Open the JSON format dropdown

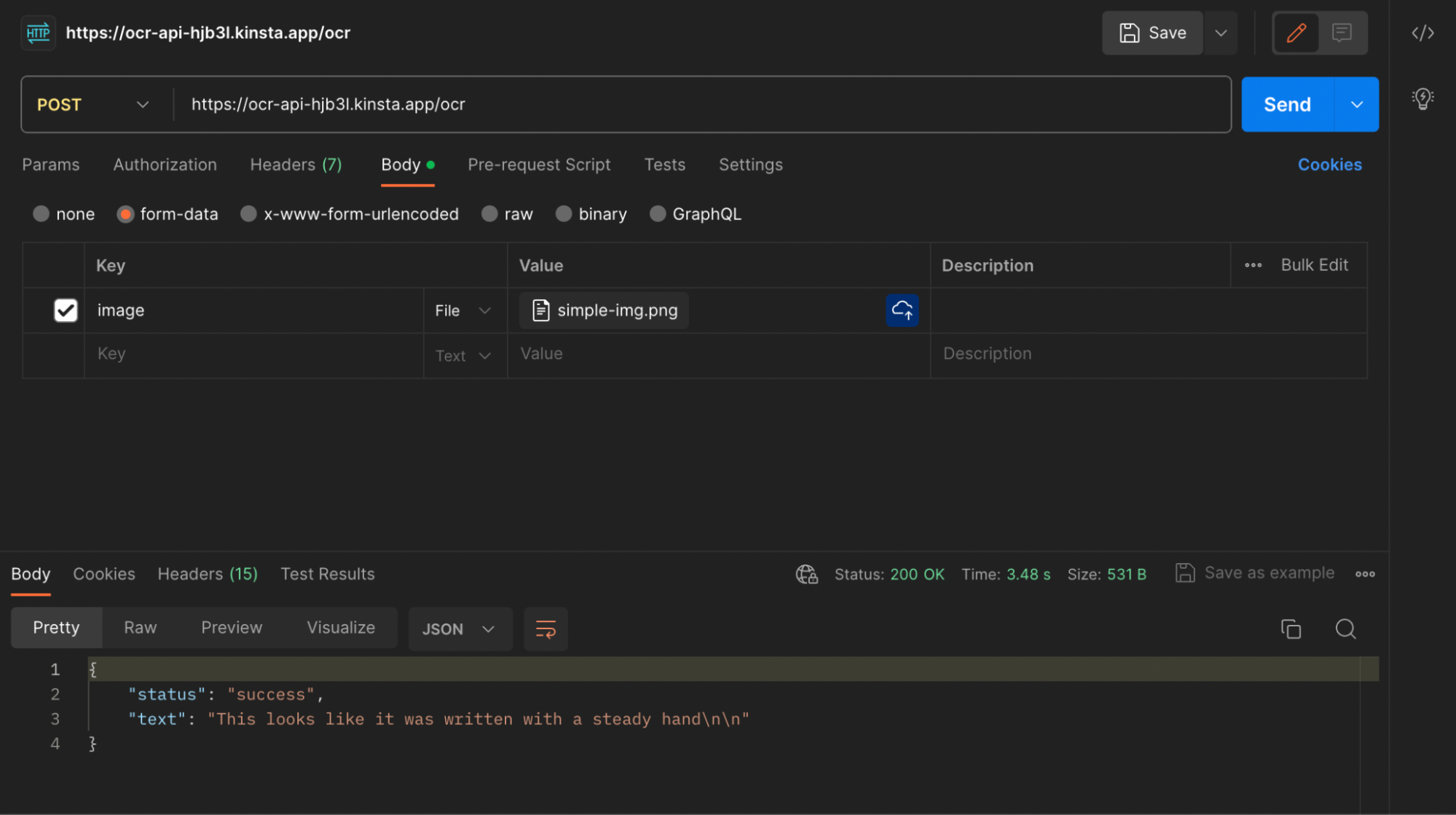459,629
